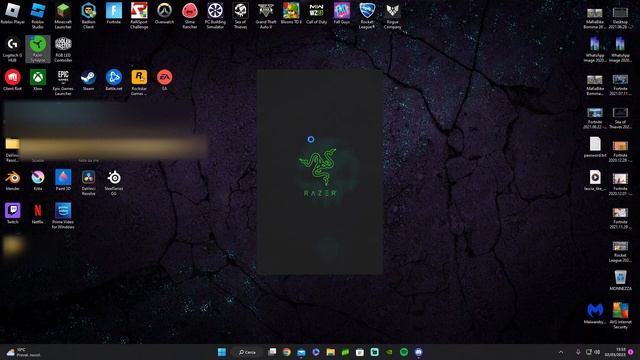This screenshot has height=360, width=640.
Task: Open Grand Theft Auto V icon
Action: pos(266,16)
